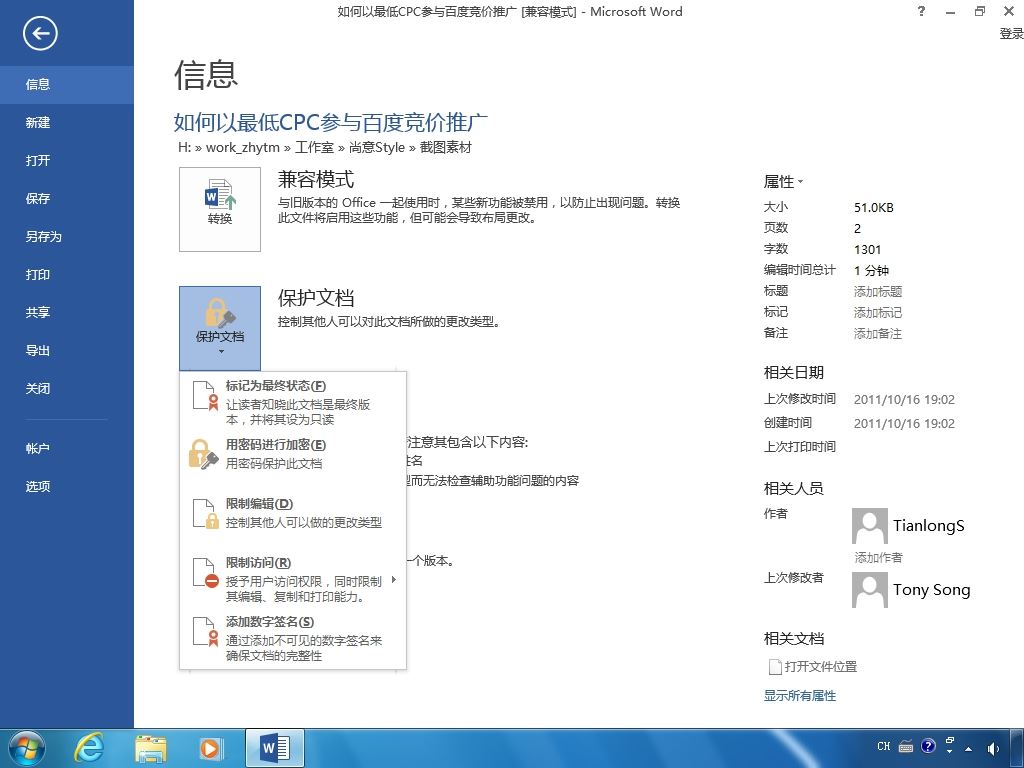The height and width of the screenshot is (768, 1024).
Task: Click the Encrypt lock and key icon
Action: click(203, 454)
